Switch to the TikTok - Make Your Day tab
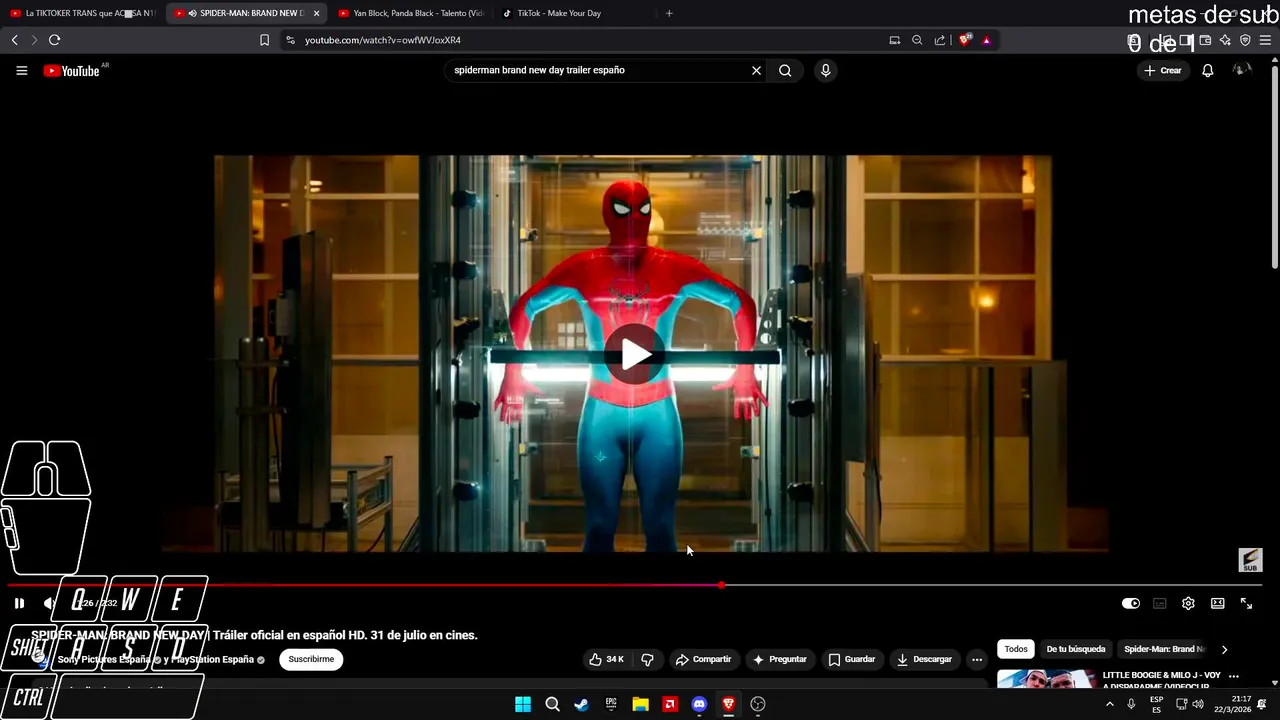This screenshot has height=720, width=1280. pyautogui.click(x=575, y=13)
